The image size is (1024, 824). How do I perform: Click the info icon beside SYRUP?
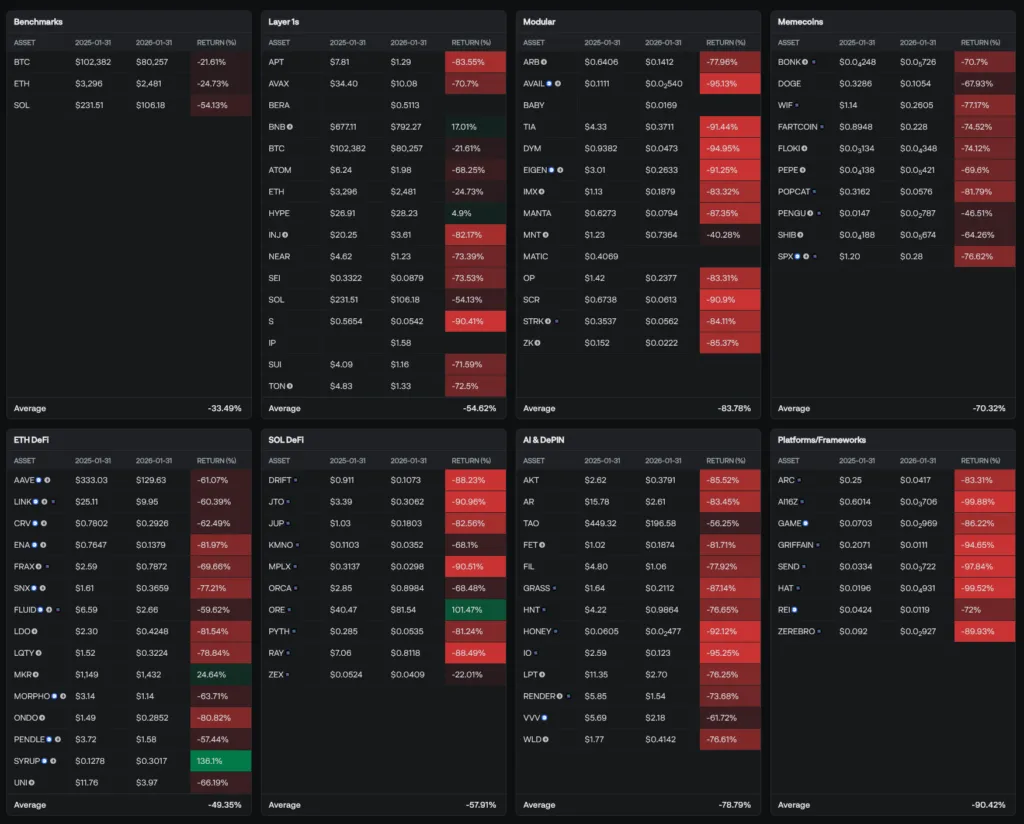(54, 761)
